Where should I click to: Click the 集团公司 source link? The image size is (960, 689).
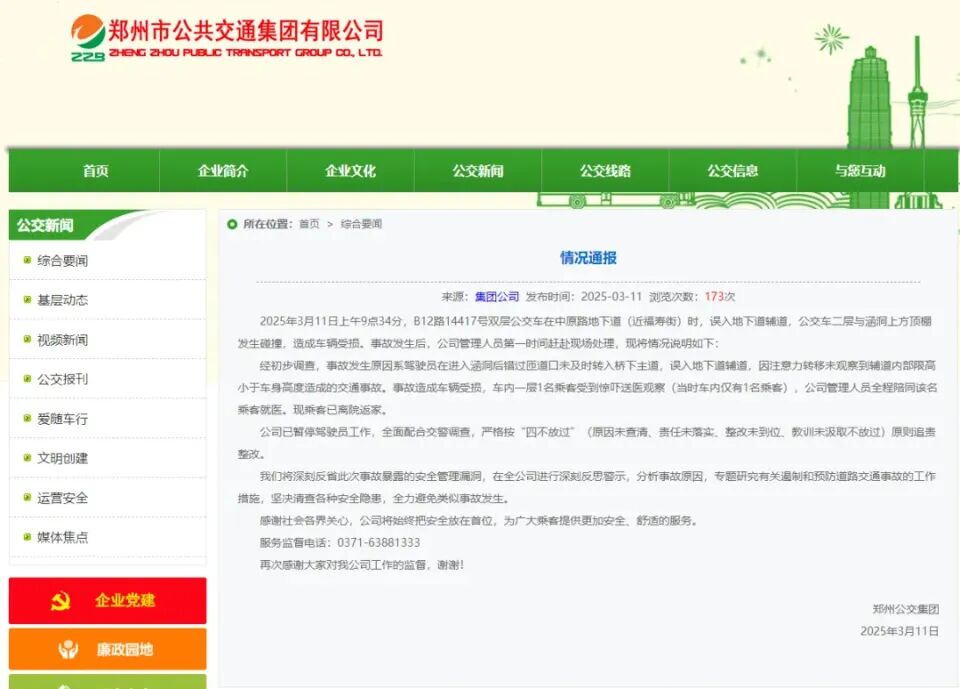[497, 294]
